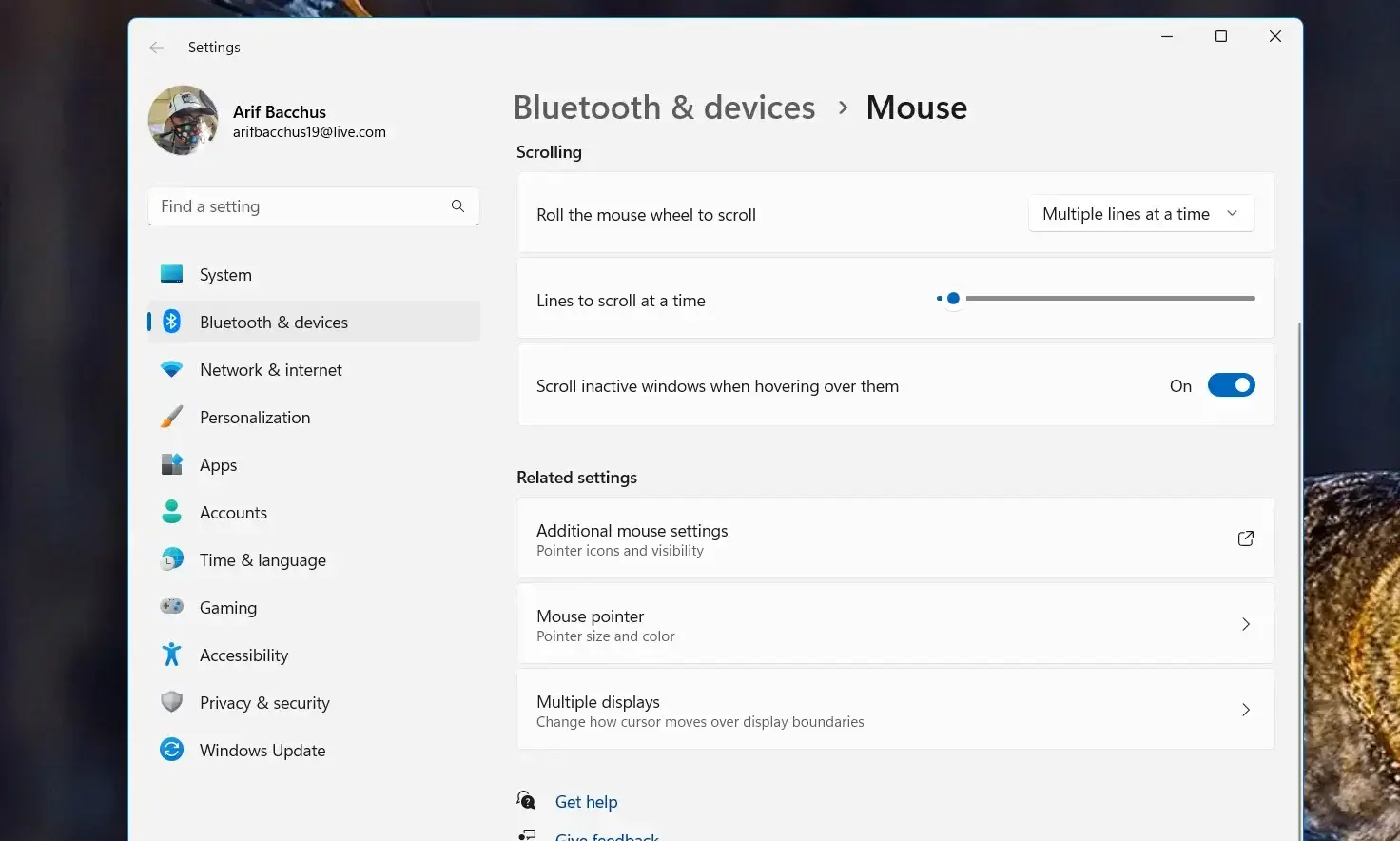Click the Find a setting search box
The width and height of the screenshot is (1400, 841).
(x=314, y=205)
